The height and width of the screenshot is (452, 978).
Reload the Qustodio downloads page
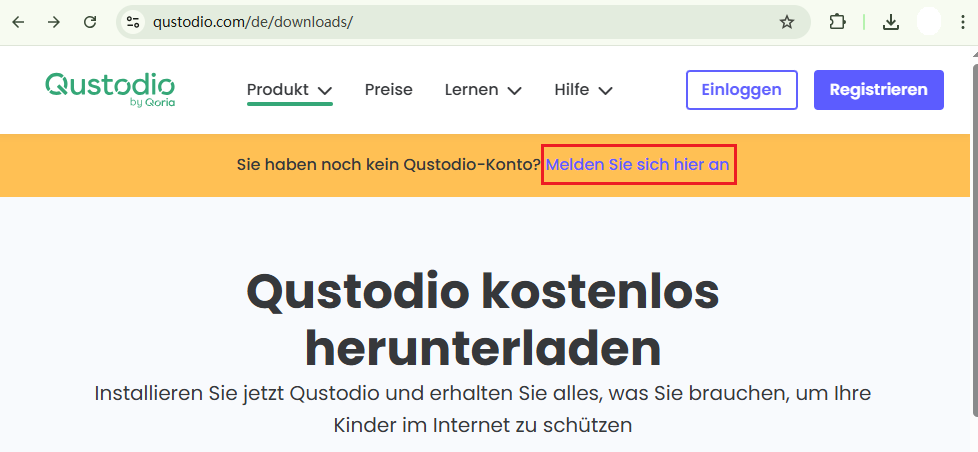(90, 22)
